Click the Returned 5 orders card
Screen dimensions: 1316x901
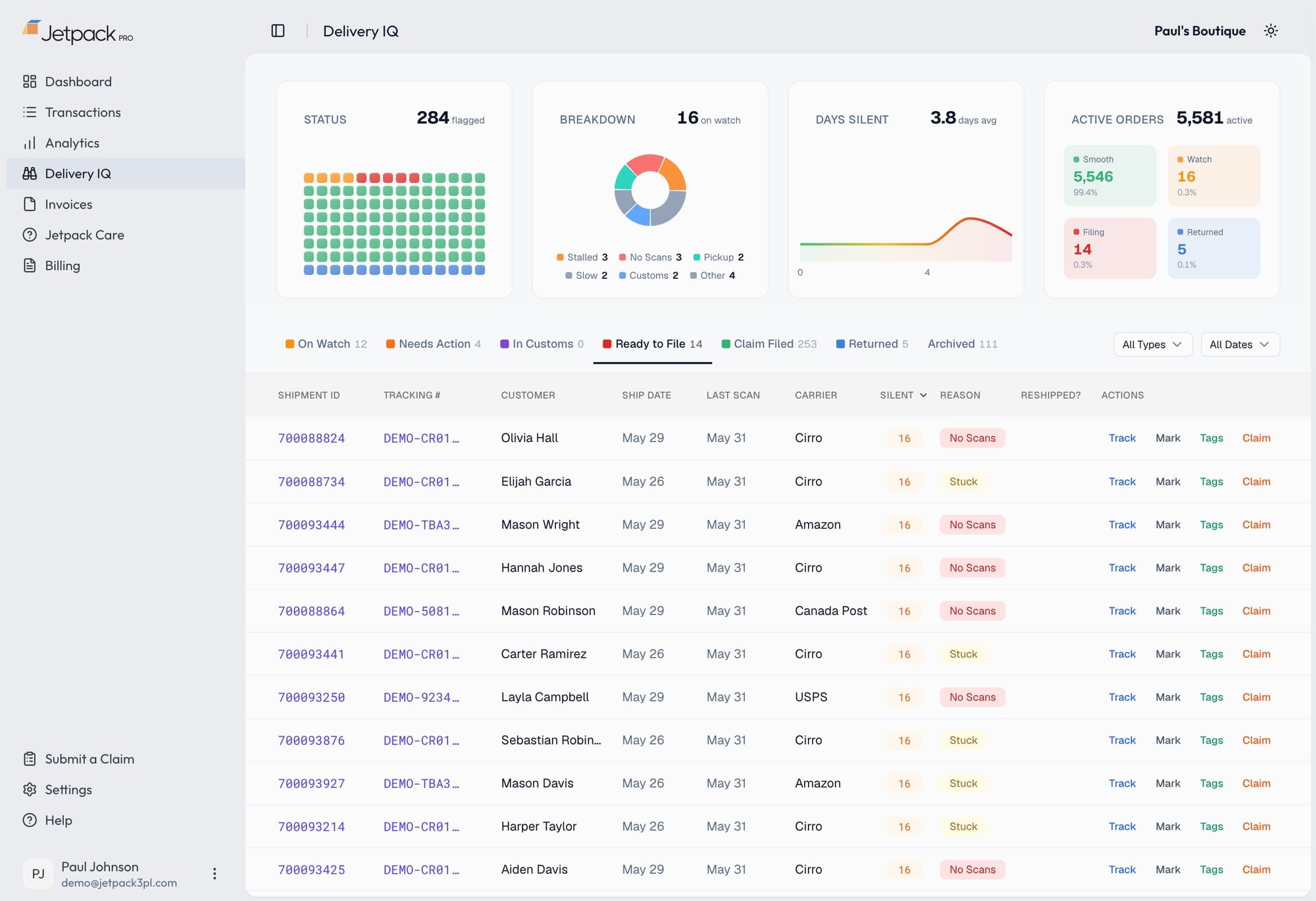1213,248
